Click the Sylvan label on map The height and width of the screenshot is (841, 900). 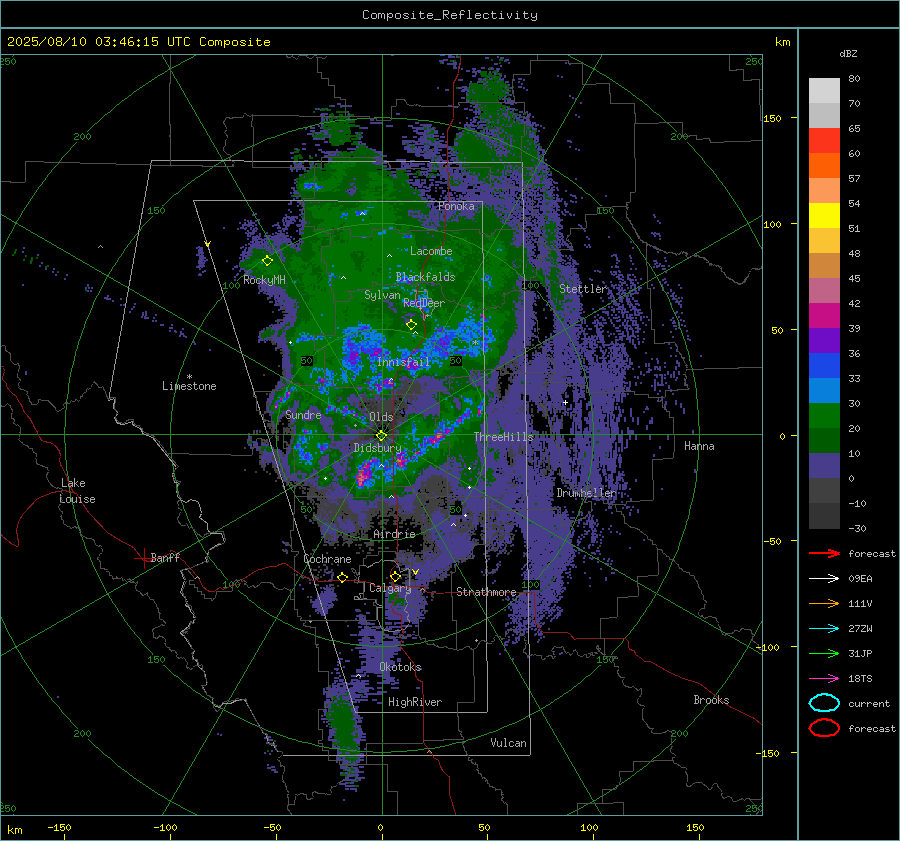pyautogui.click(x=382, y=295)
